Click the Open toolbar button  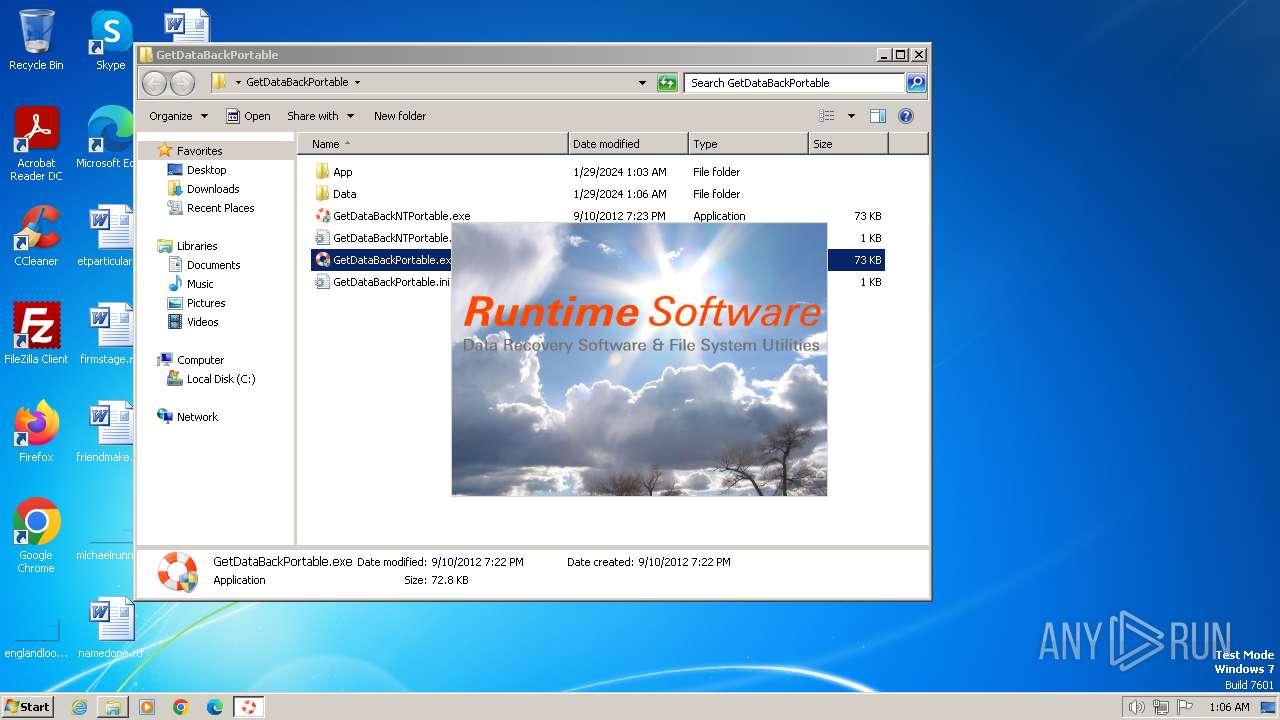(x=248, y=116)
